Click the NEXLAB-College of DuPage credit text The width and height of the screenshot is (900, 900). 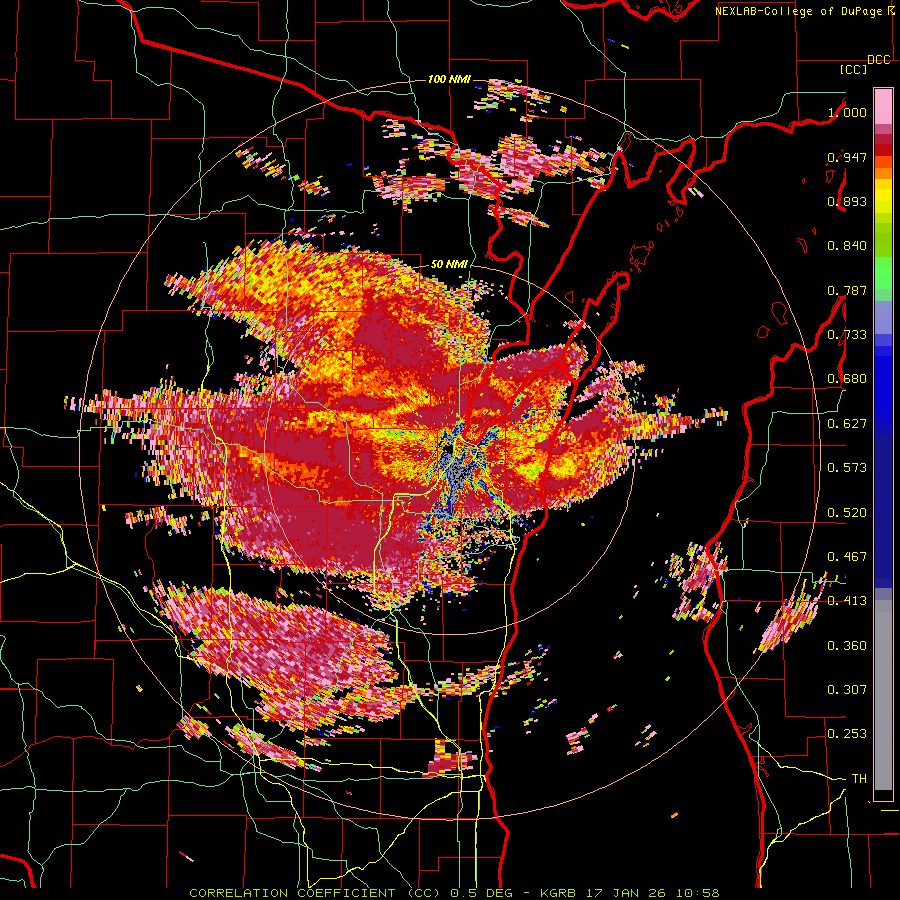pos(798,11)
